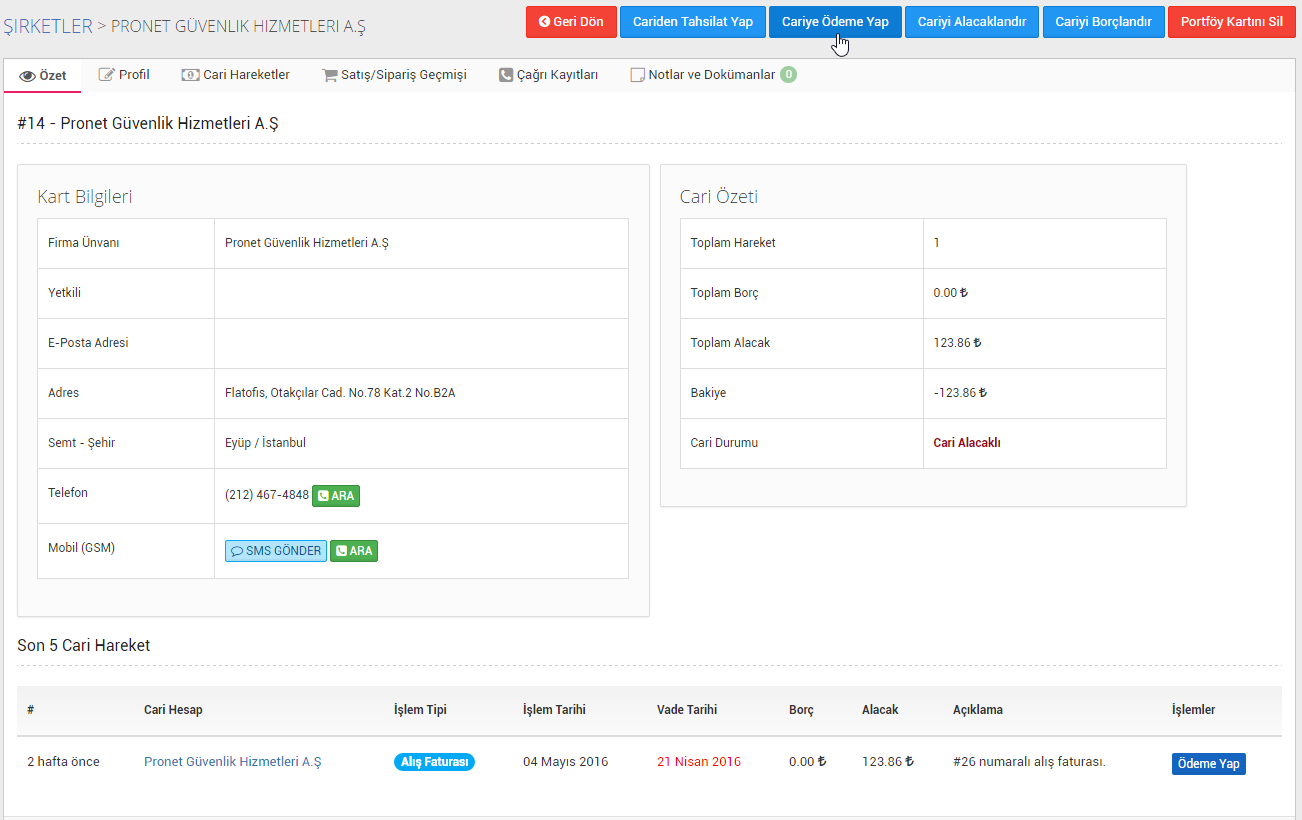Click the due date 21 Nisan 2016
This screenshot has width=1302, height=820.
click(699, 762)
